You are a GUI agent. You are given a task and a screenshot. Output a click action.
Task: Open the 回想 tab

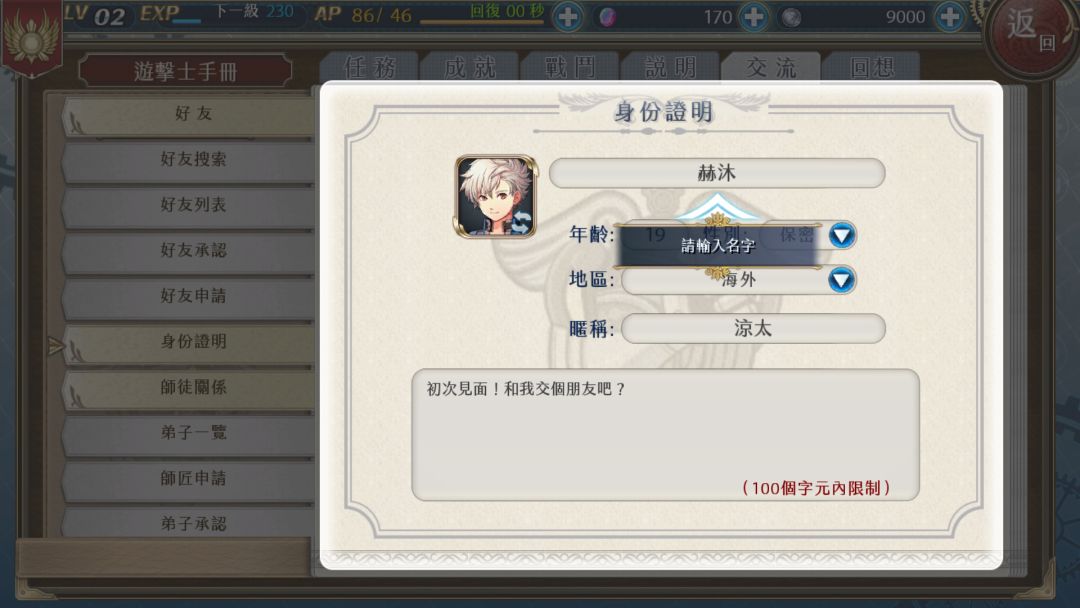click(871, 67)
